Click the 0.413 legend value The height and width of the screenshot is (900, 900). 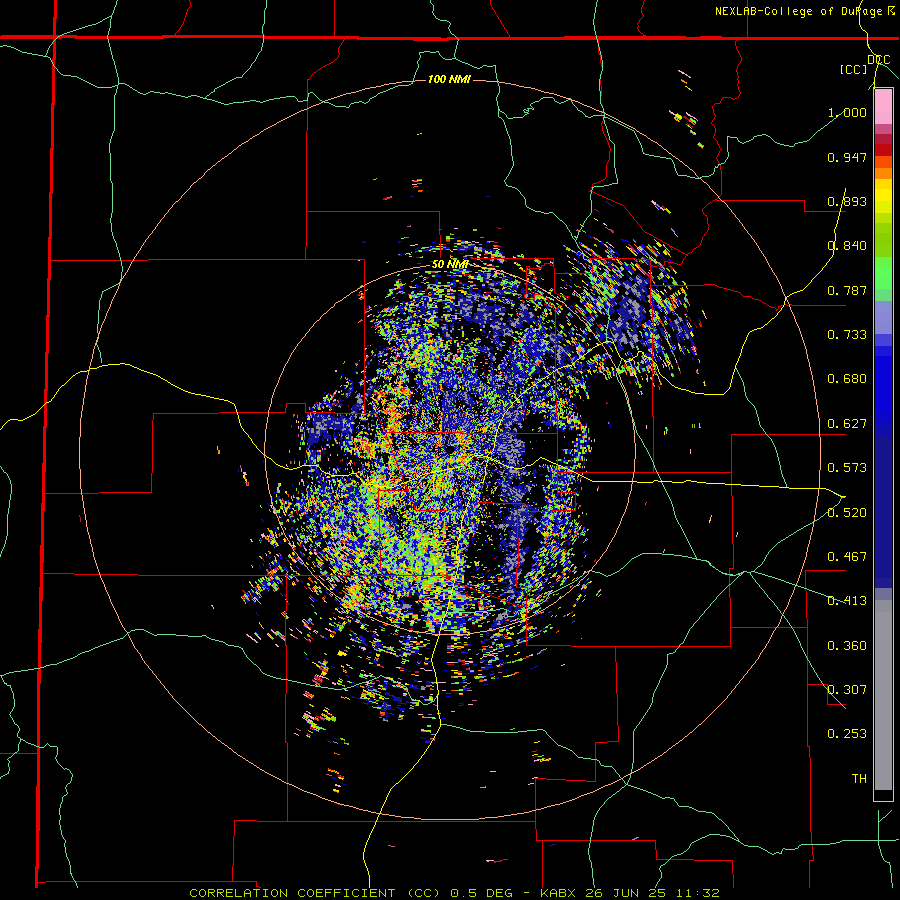pyautogui.click(x=847, y=601)
